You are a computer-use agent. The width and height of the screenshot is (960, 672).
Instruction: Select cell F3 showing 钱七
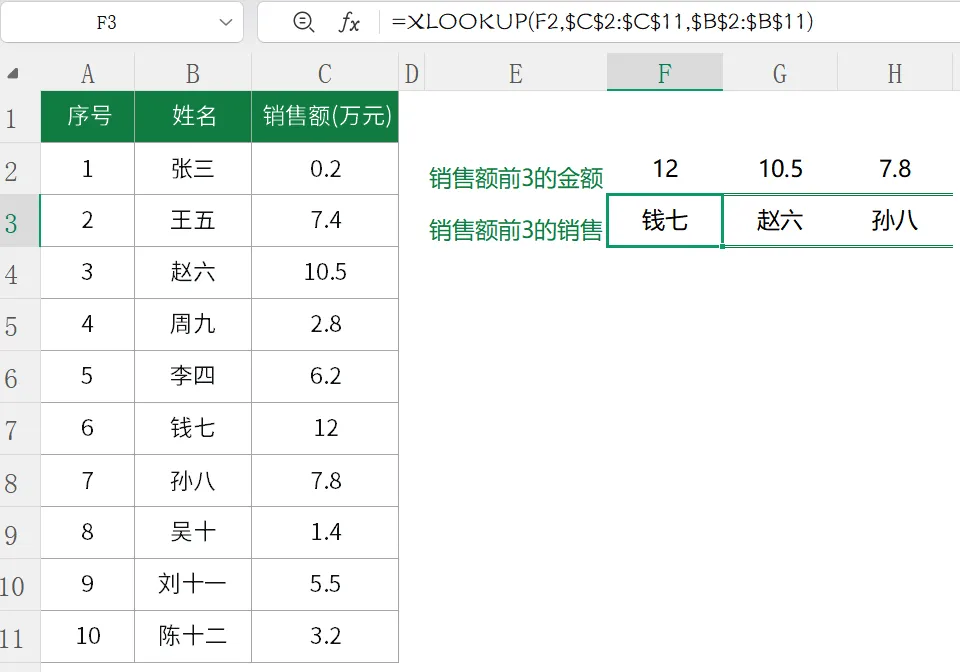tap(665, 221)
